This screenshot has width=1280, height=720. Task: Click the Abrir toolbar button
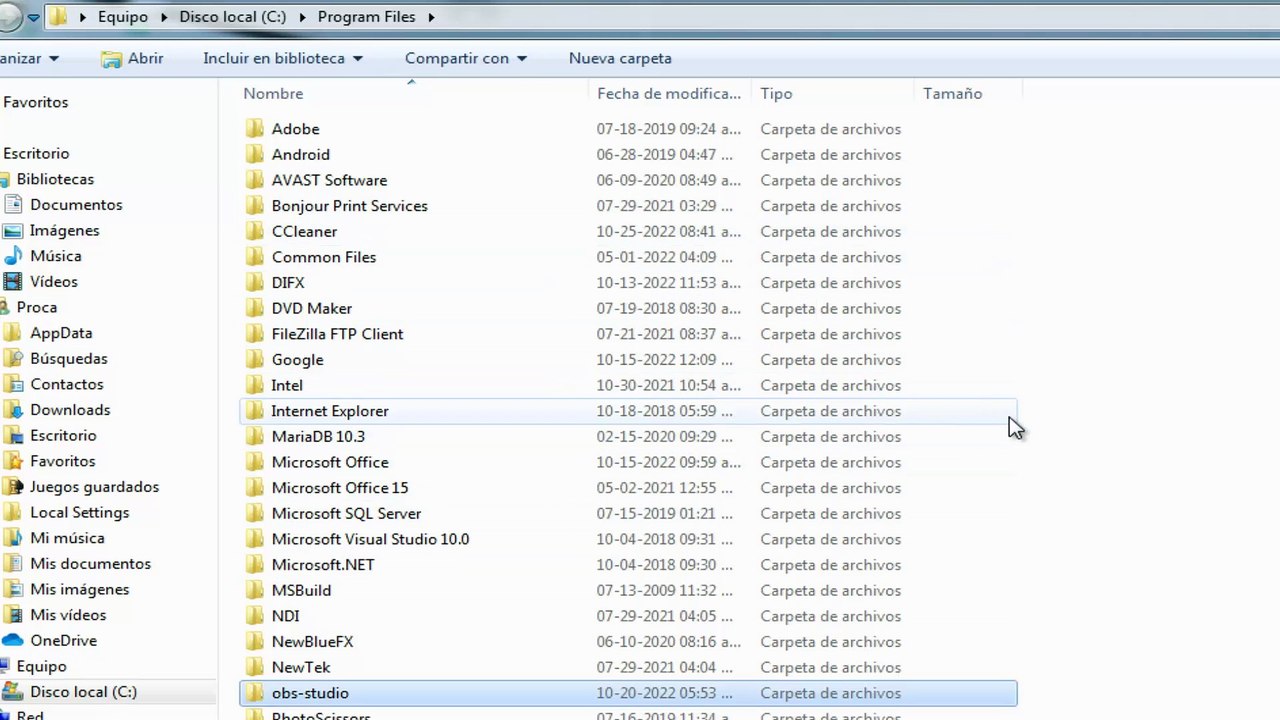132,58
